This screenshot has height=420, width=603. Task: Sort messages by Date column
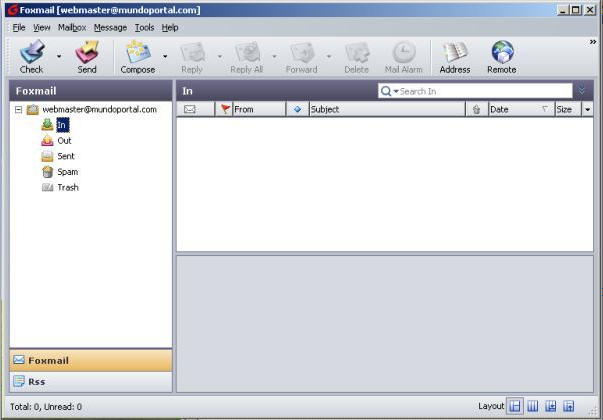point(521,109)
